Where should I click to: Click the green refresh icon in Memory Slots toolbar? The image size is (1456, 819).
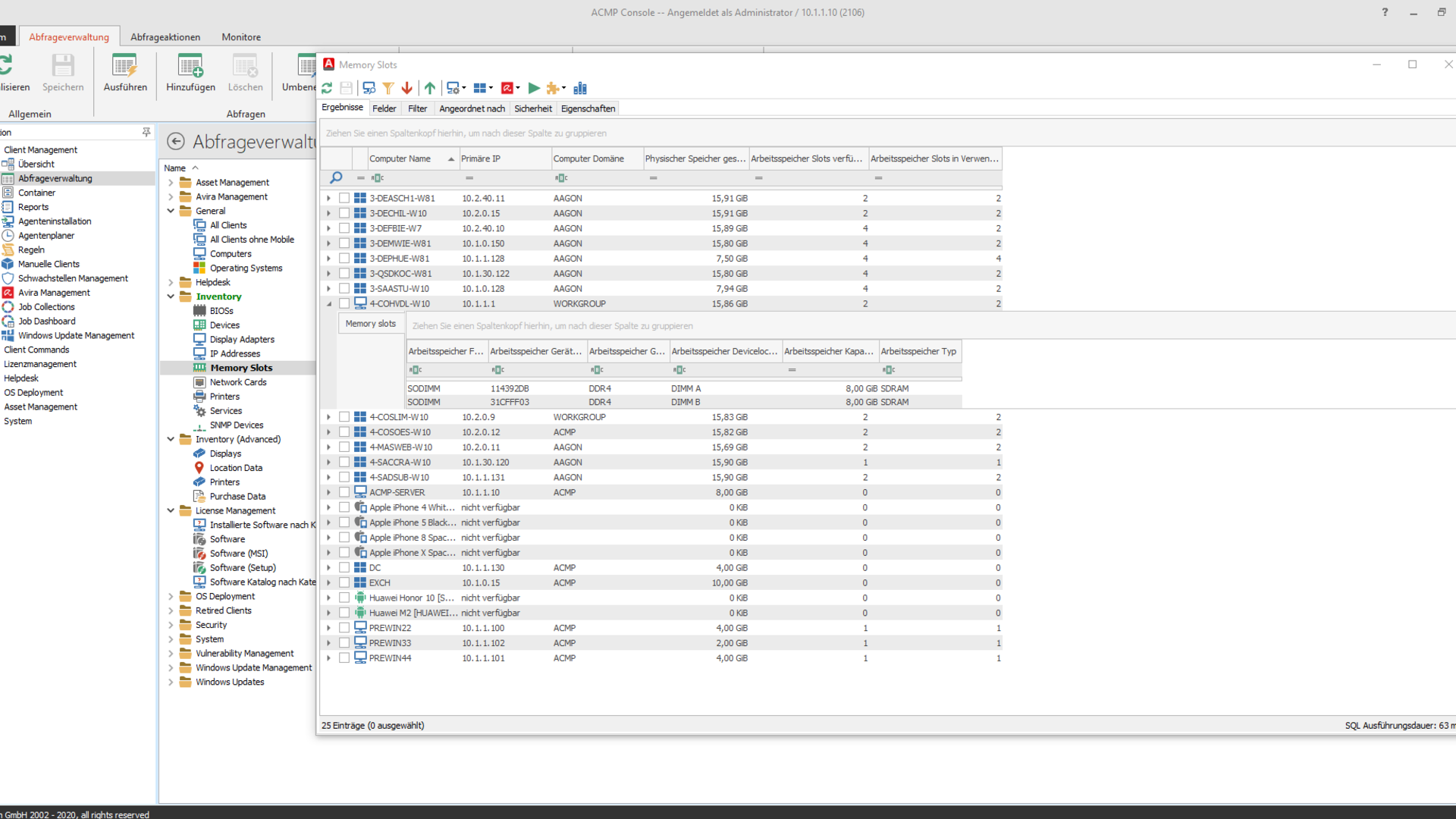coord(327,88)
